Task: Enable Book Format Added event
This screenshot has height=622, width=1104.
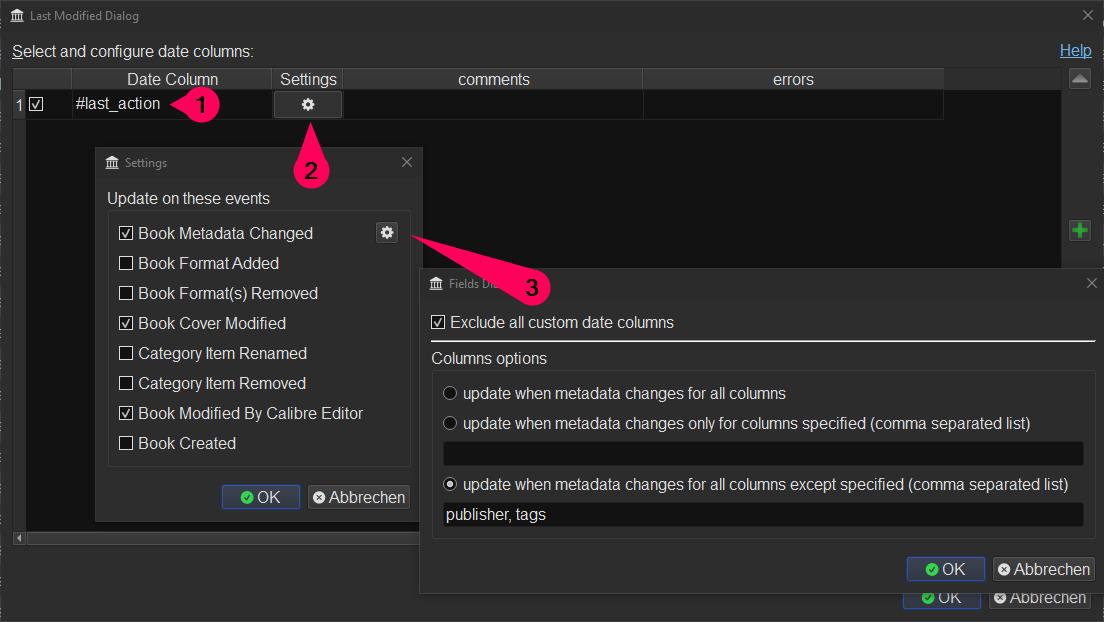Action: click(x=126, y=264)
